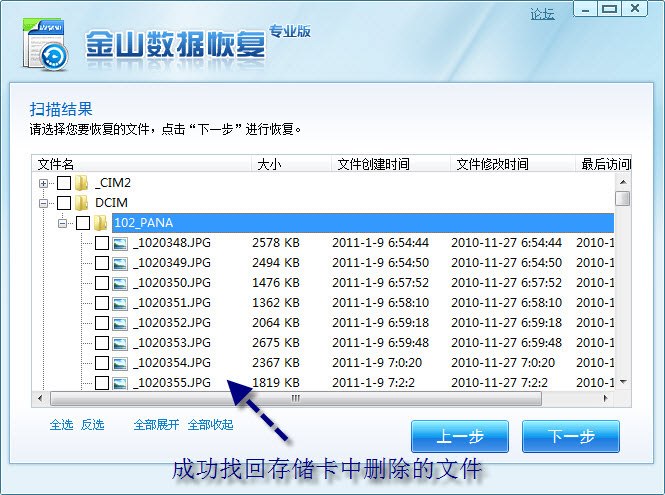Screen dimensions: 665x495
Task: Click the image icon of _1020354.JPG
Action: 120,363
